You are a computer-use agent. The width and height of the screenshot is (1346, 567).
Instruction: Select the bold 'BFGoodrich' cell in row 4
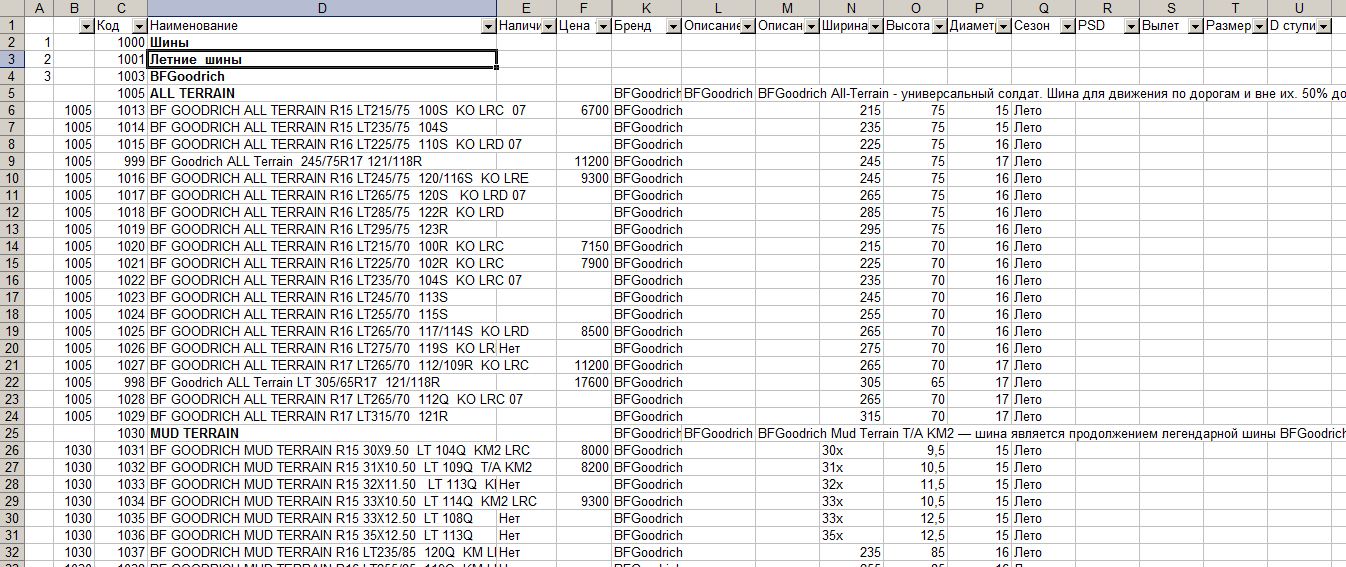click(322, 76)
